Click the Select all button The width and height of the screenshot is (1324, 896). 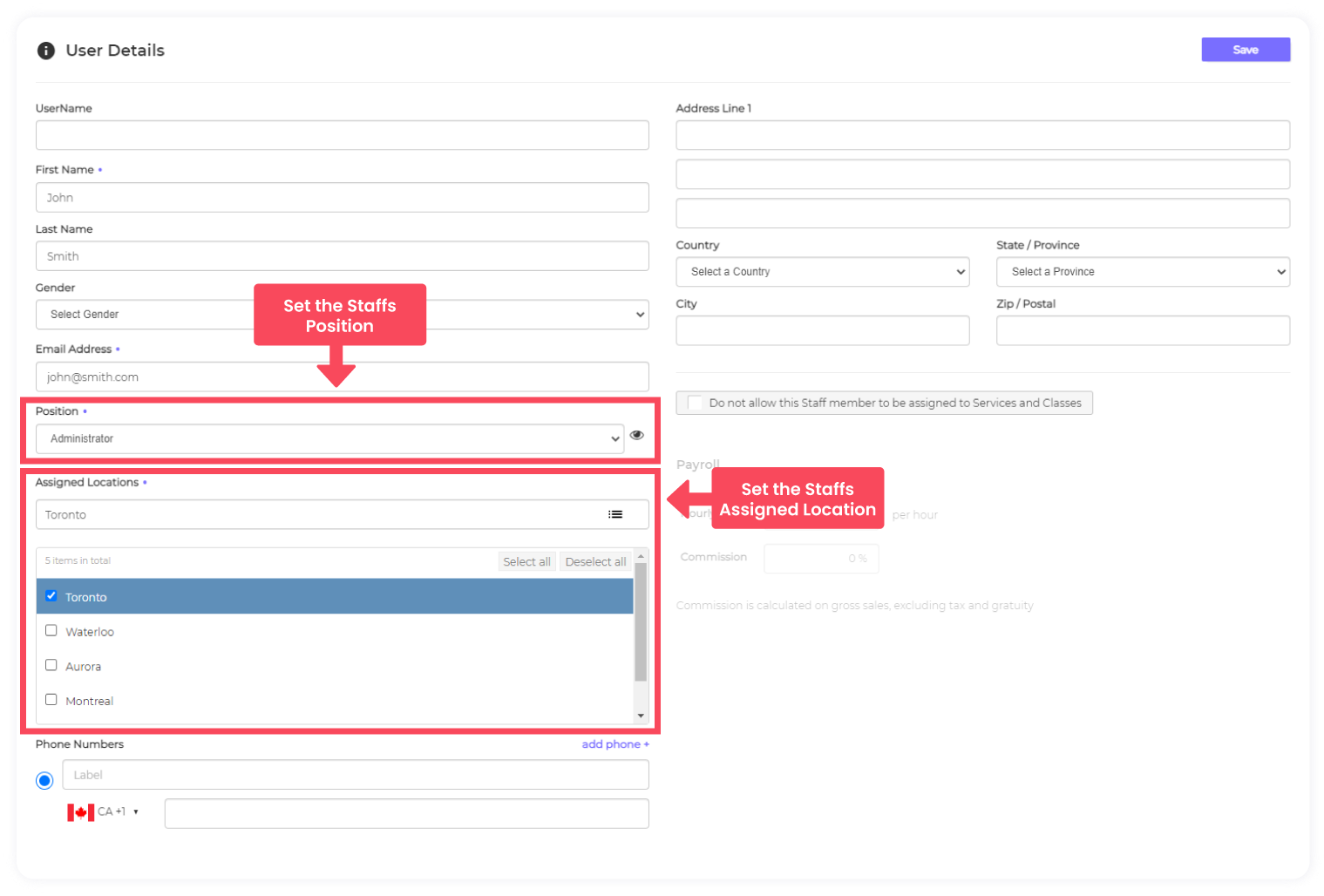pyautogui.click(x=526, y=561)
